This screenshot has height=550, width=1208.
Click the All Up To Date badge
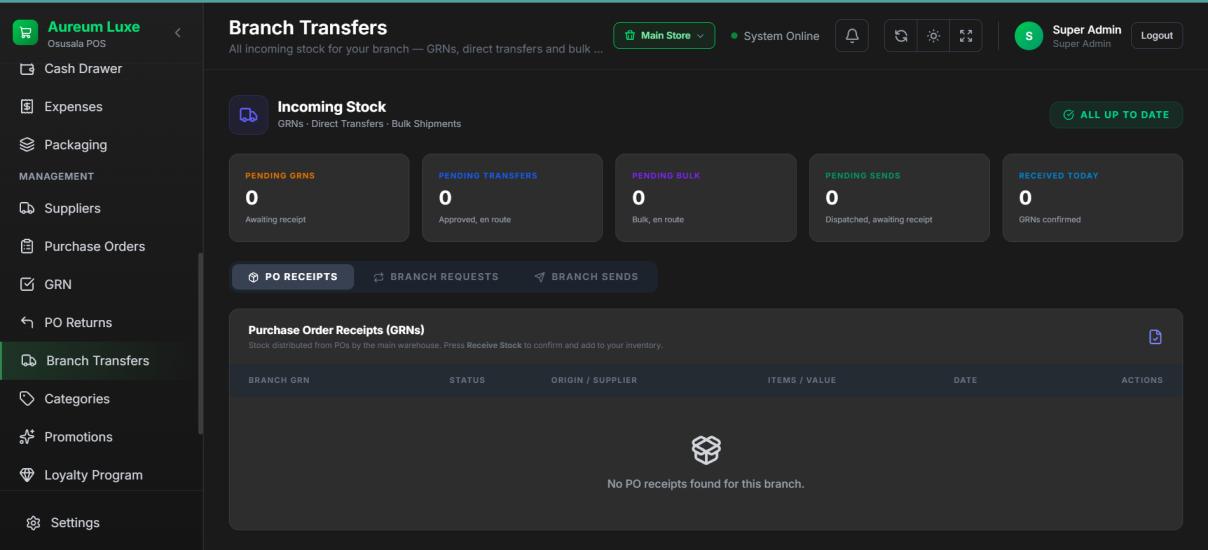[1116, 115]
